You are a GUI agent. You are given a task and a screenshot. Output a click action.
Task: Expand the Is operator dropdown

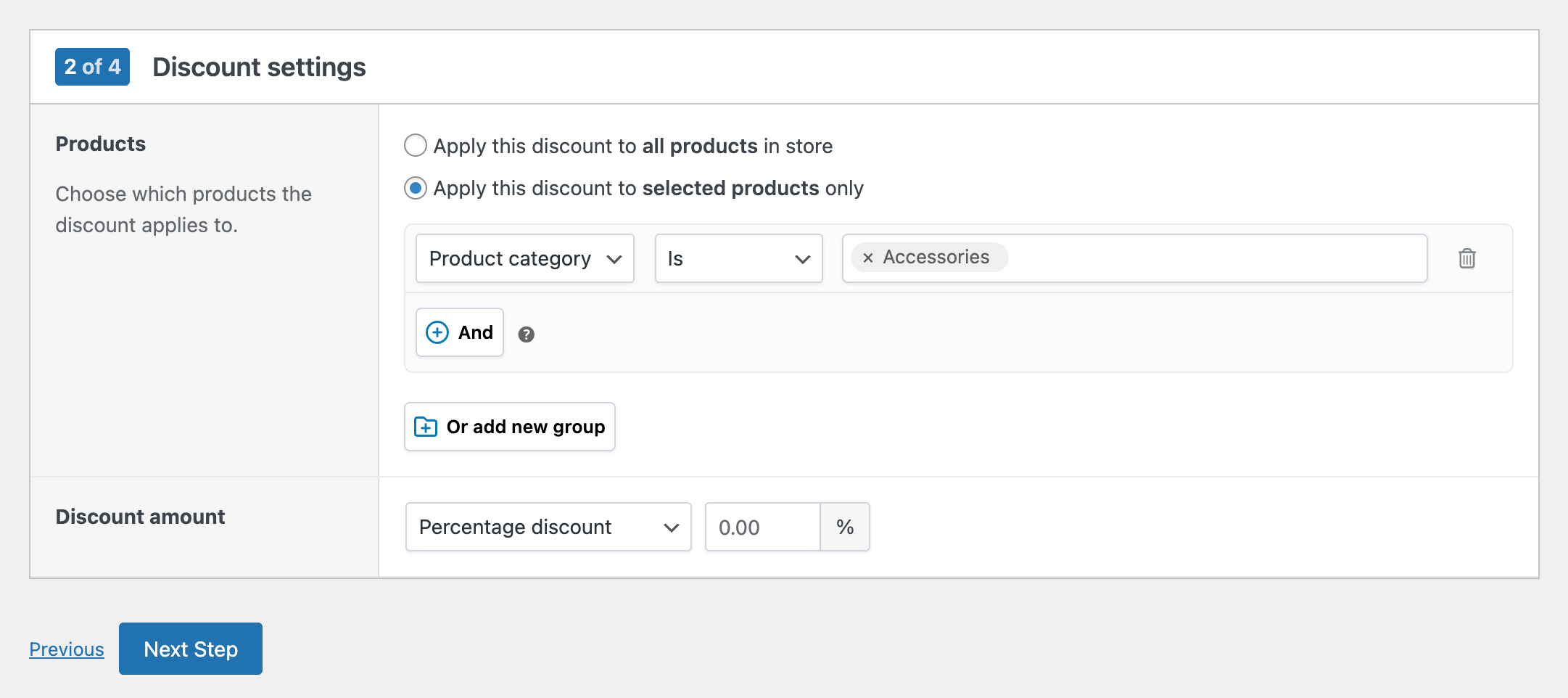click(738, 258)
